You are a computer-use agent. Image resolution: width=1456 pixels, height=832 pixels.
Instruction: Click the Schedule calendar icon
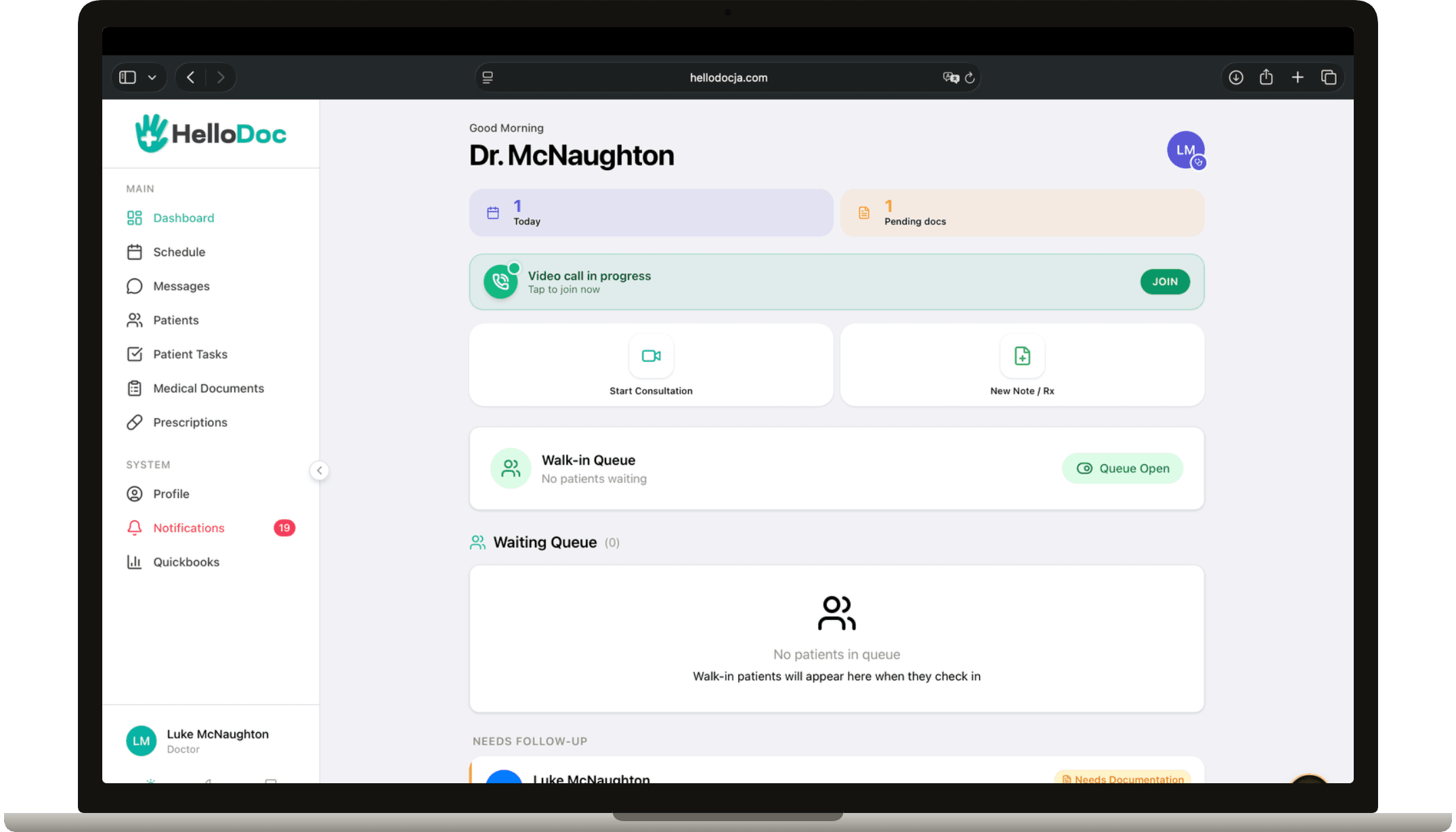[134, 252]
